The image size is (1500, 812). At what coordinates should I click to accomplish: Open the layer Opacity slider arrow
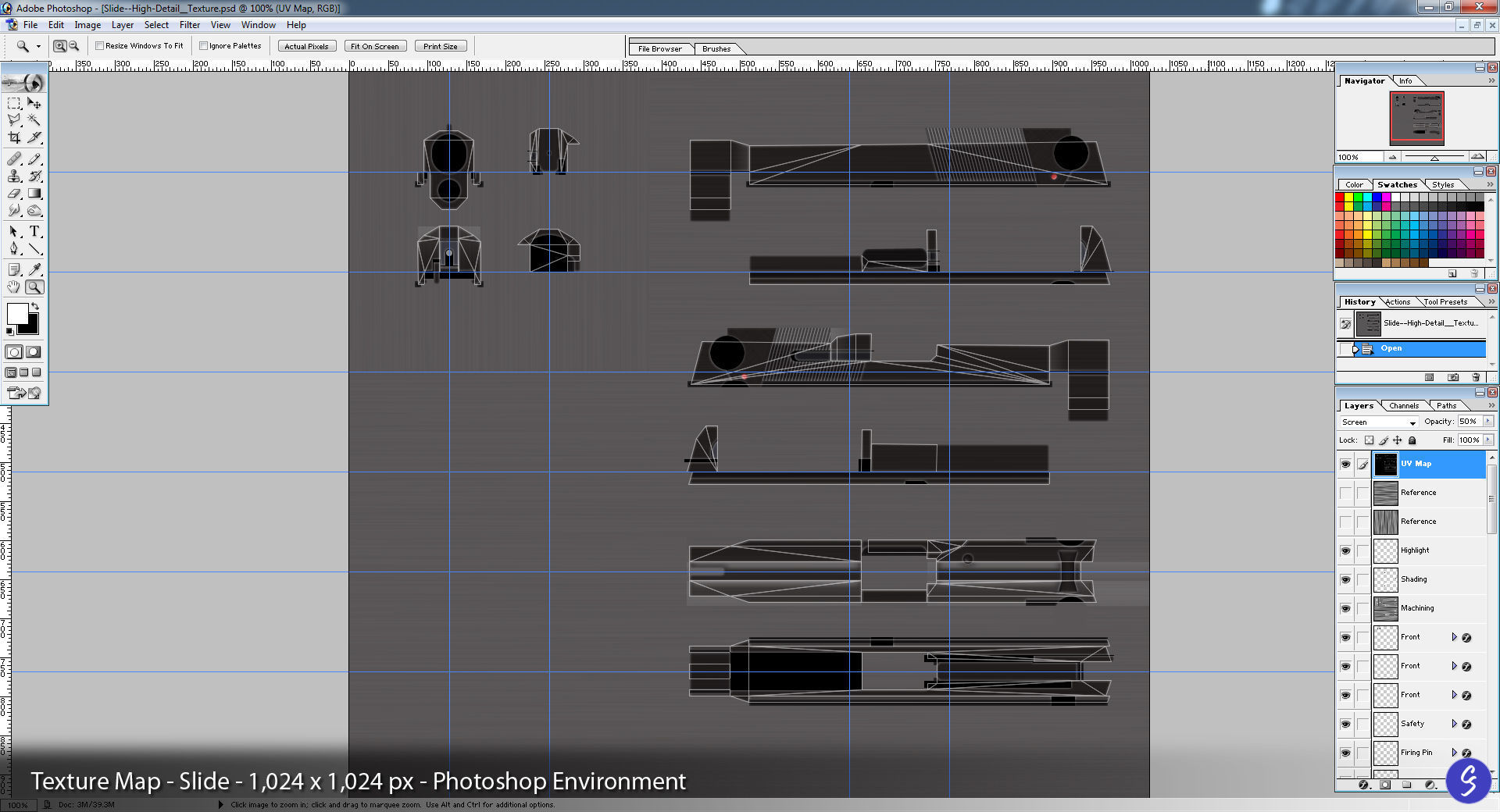[x=1487, y=422]
